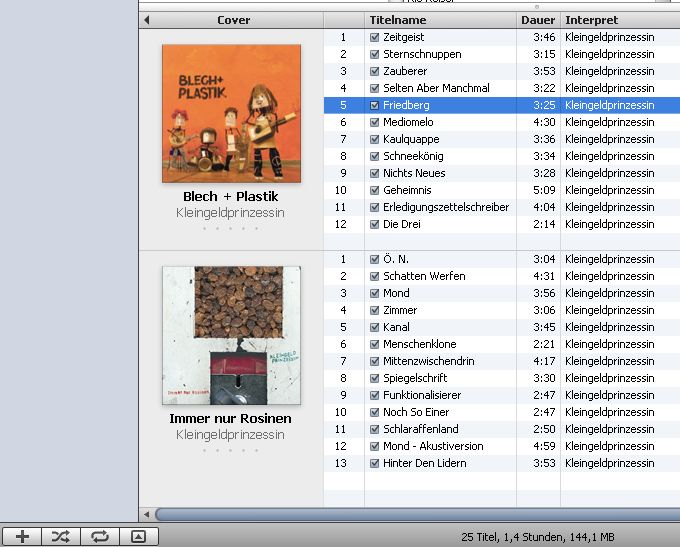This screenshot has width=680, height=547.
Task: Select the track Mediomelo
Action: click(x=408, y=122)
